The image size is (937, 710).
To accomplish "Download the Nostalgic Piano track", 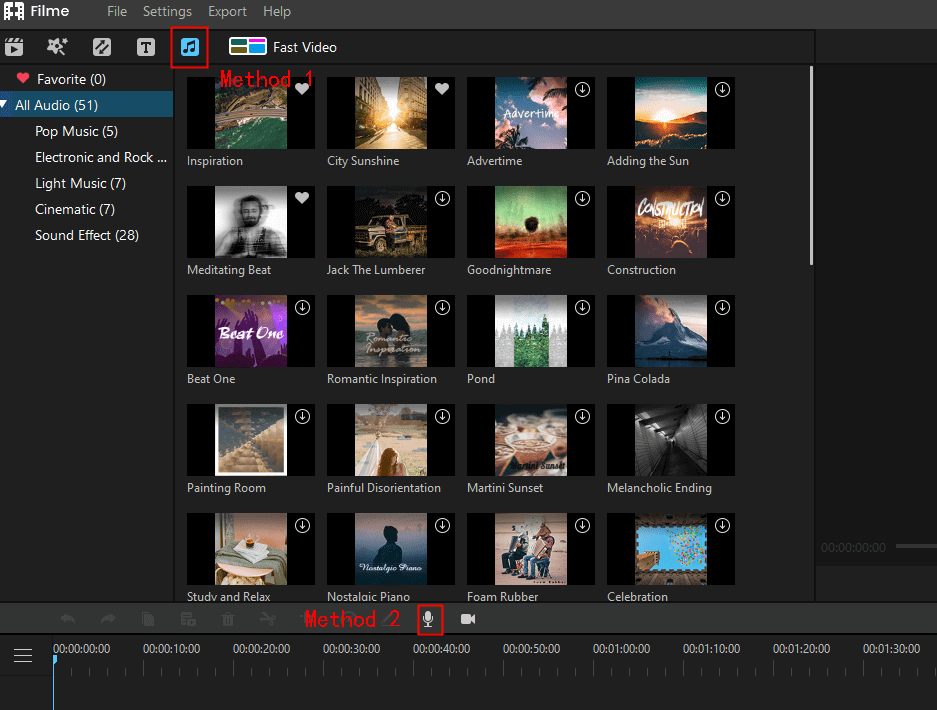I will tap(442, 525).
